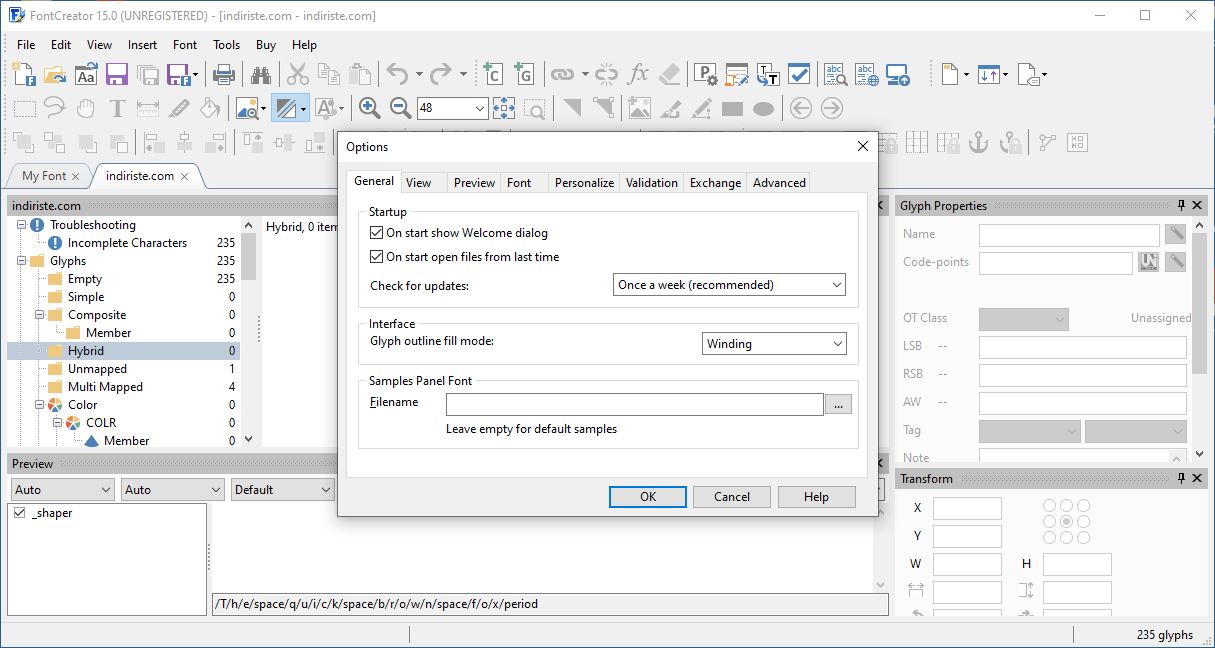Open the Tools menu

[x=227, y=45]
